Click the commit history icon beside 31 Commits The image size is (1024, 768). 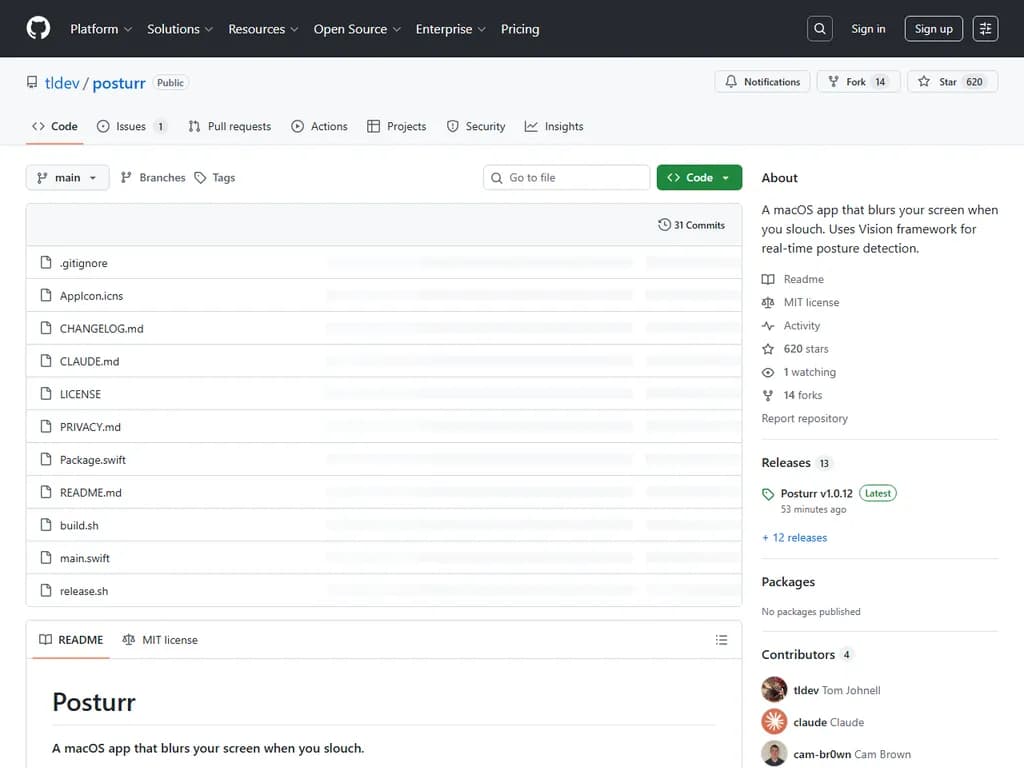pyautogui.click(x=663, y=225)
